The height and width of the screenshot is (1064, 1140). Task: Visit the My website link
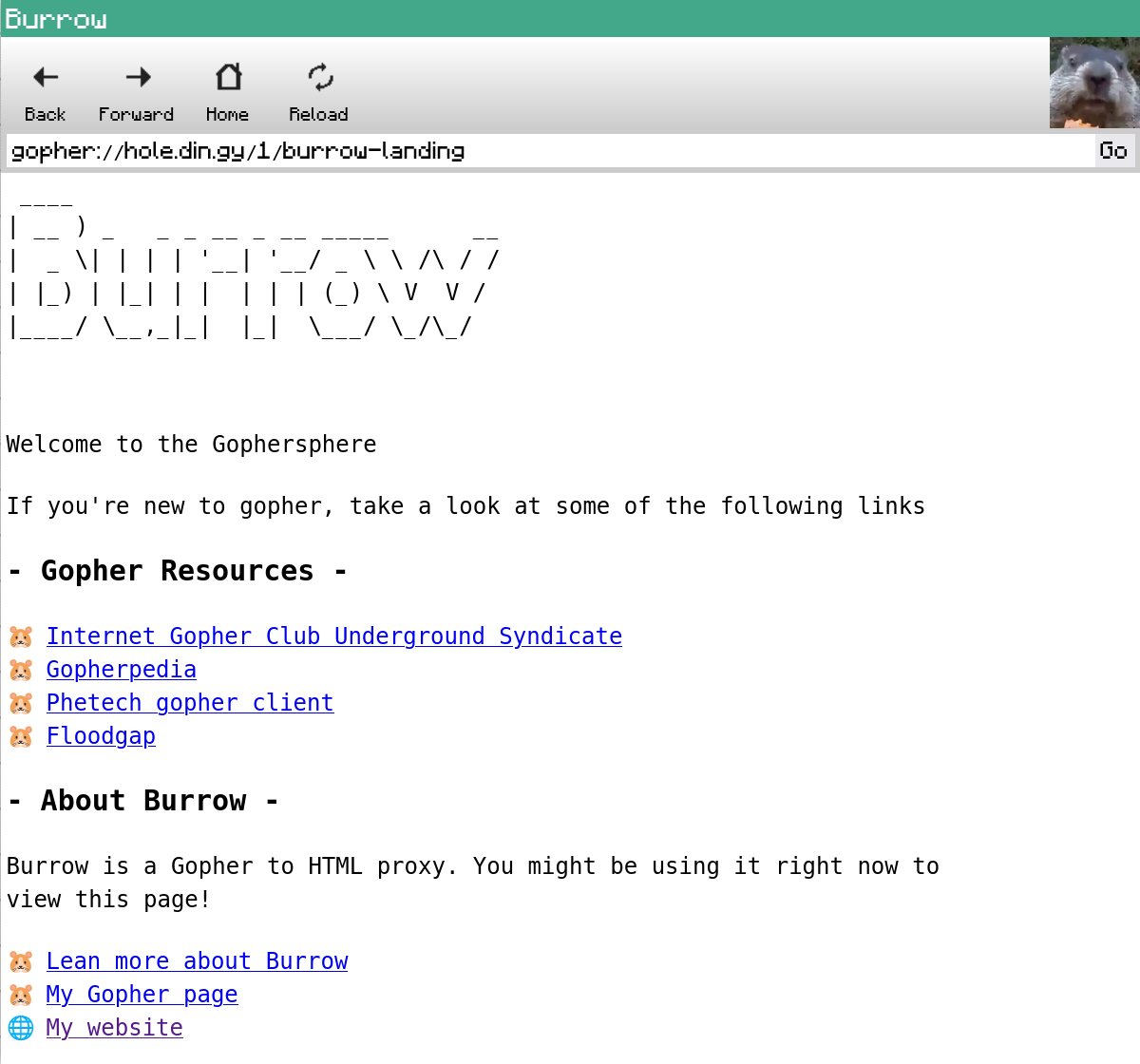pos(114,1028)
